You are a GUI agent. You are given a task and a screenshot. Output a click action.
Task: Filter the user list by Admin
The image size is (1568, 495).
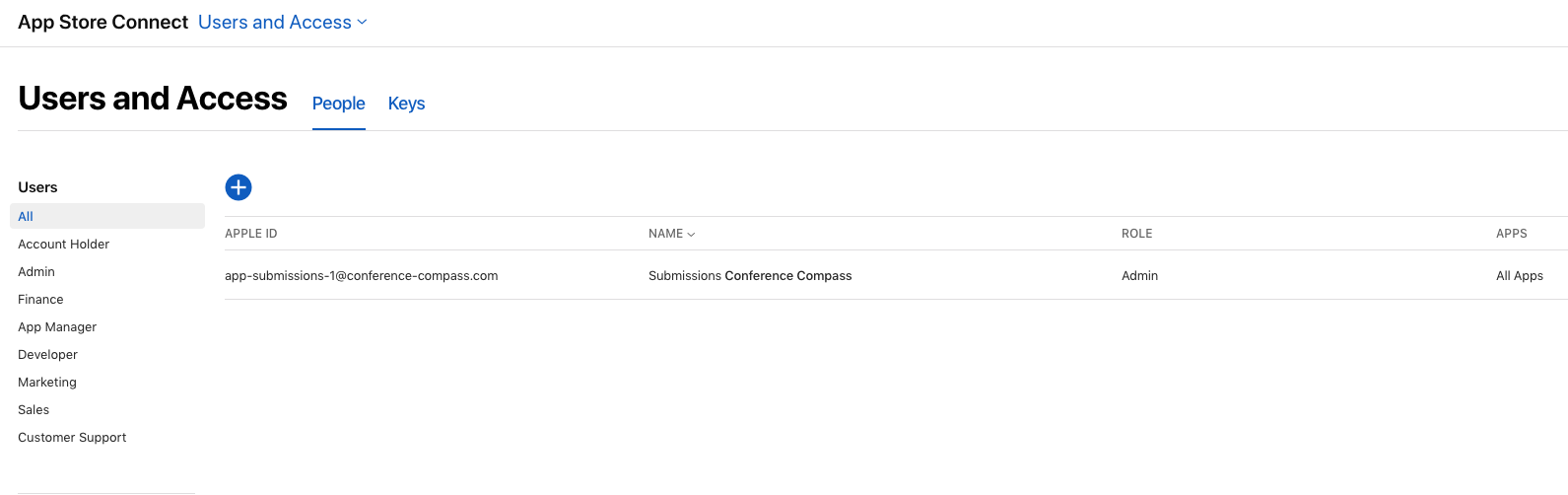tap(36, 272)
